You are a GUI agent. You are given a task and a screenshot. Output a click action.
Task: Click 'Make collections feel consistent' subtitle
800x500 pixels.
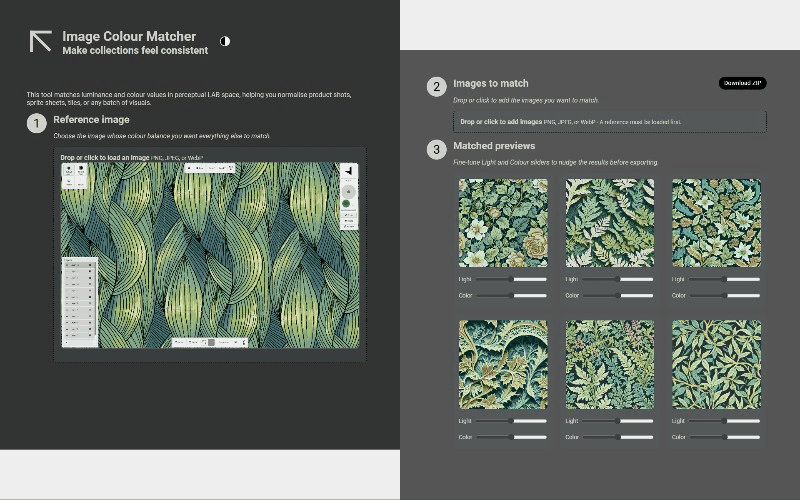pyautogui.click(x=135, y=51)
